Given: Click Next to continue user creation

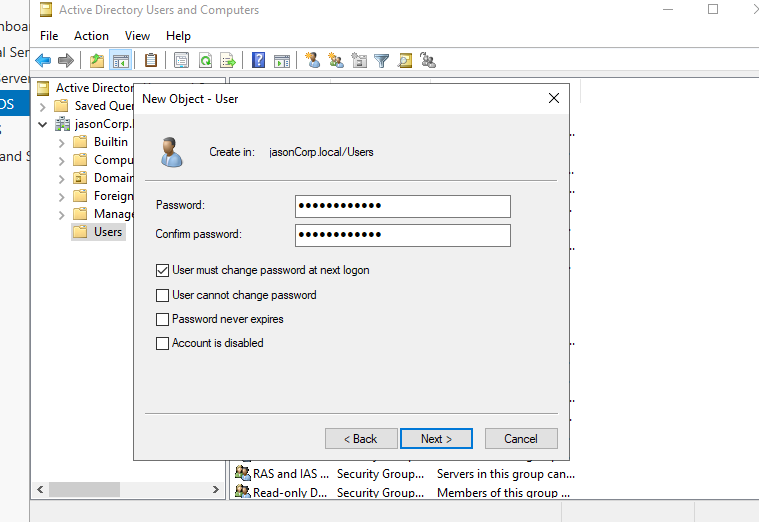Looking at the screenshot, I should 436,439.
